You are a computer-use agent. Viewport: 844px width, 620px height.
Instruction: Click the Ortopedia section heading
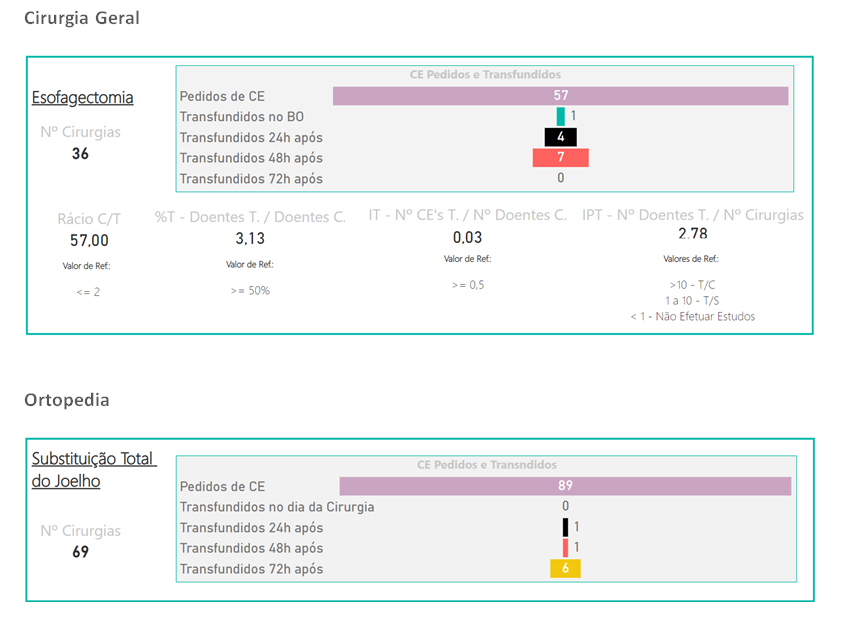[67, 400]
